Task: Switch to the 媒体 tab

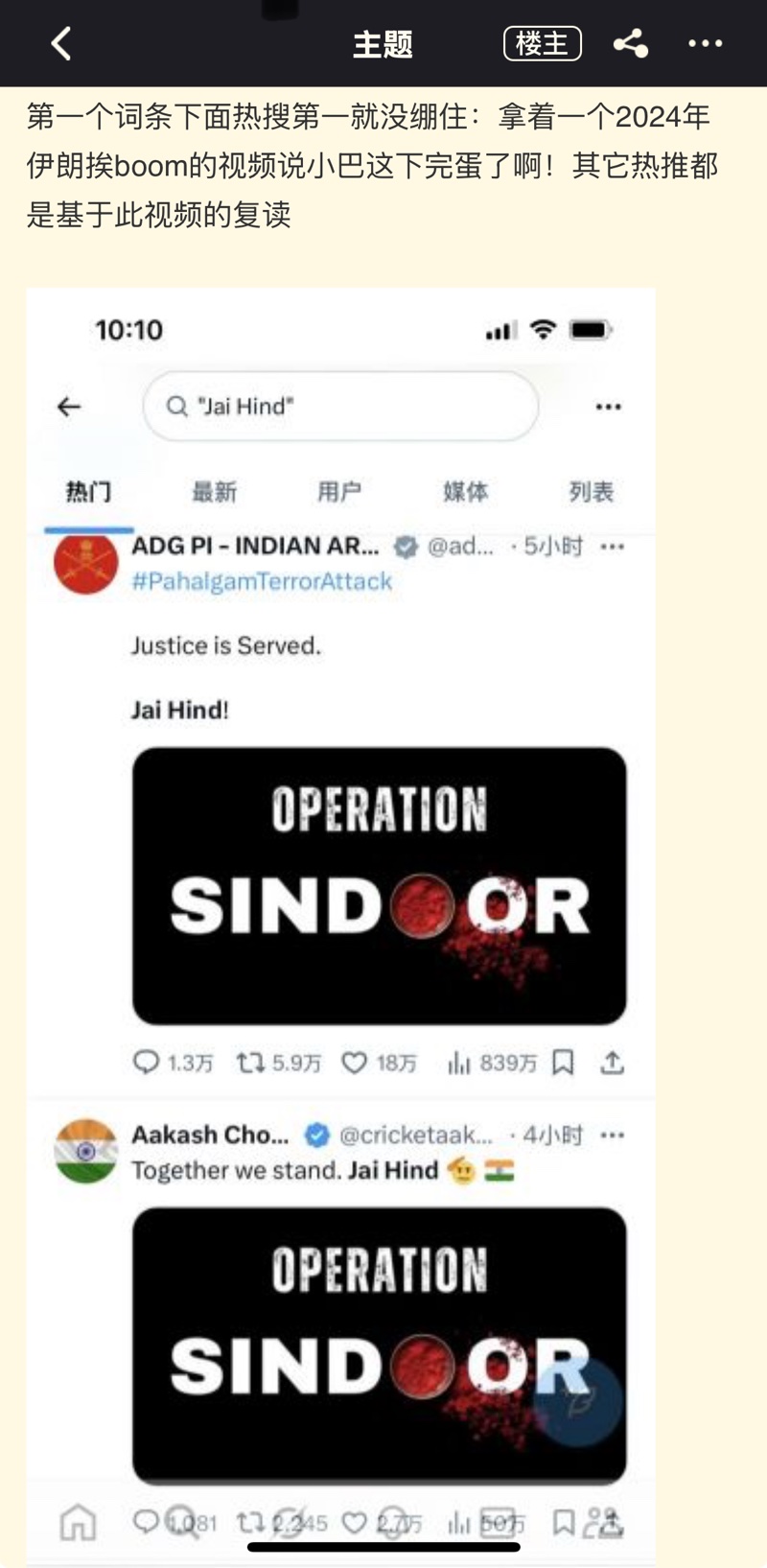Action: (465, 492)
